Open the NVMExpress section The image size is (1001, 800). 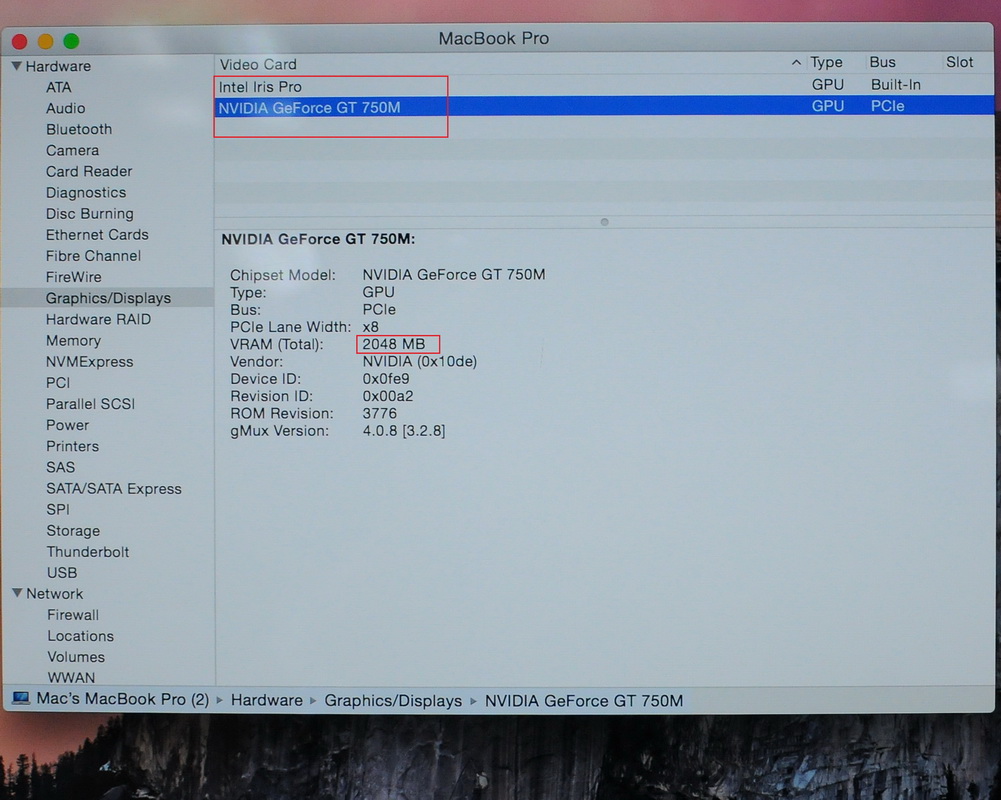tap(90, 362)
